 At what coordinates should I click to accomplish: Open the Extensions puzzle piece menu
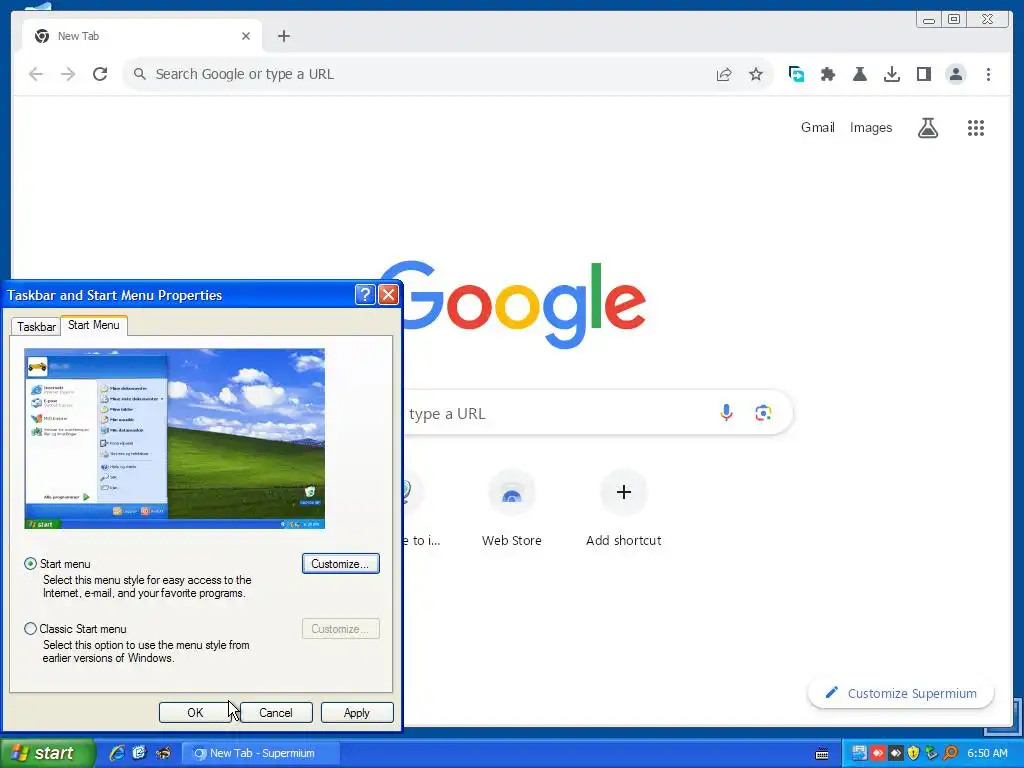pos(828,74)
